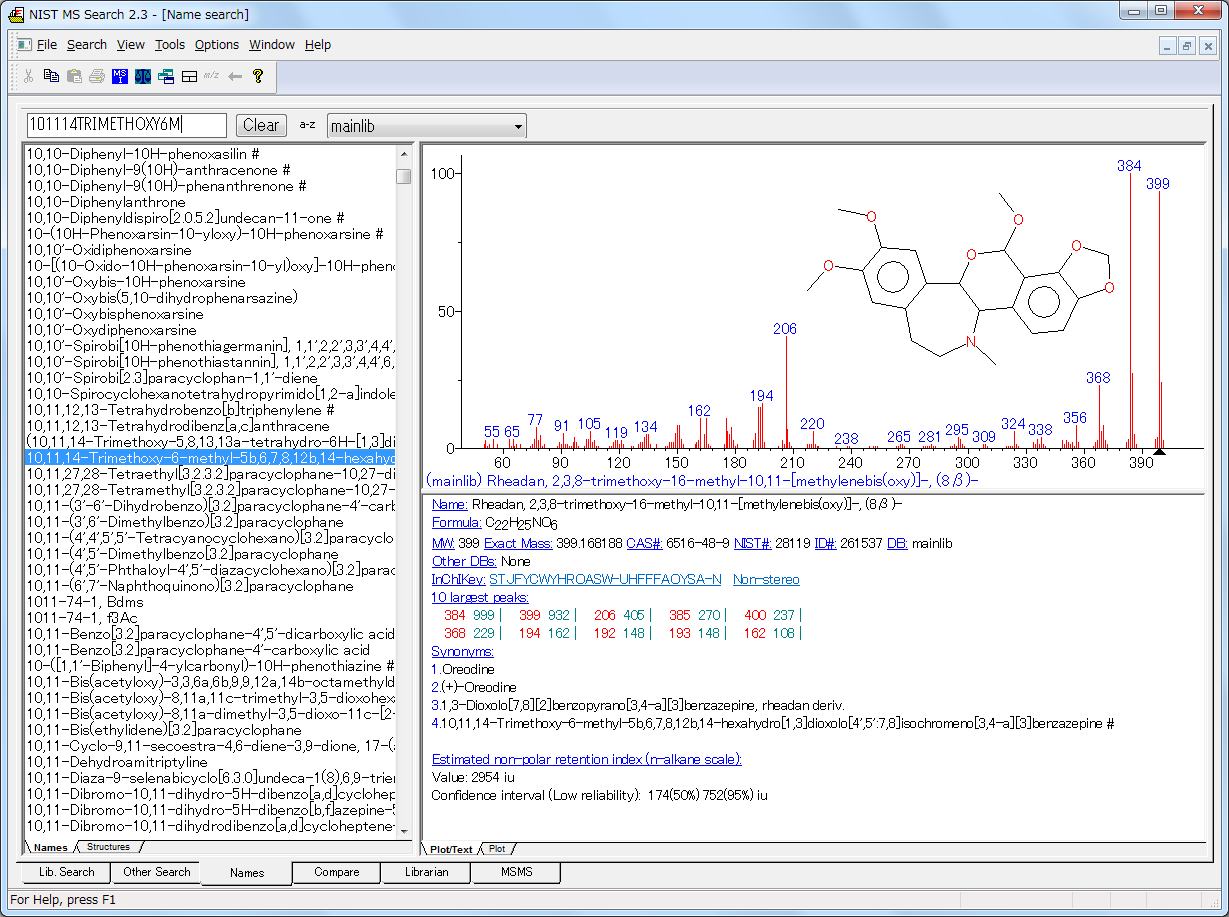Open the STJFYCWYHROASW-UHFFFAOYSA-N InChIKey link

coord(605,580)
